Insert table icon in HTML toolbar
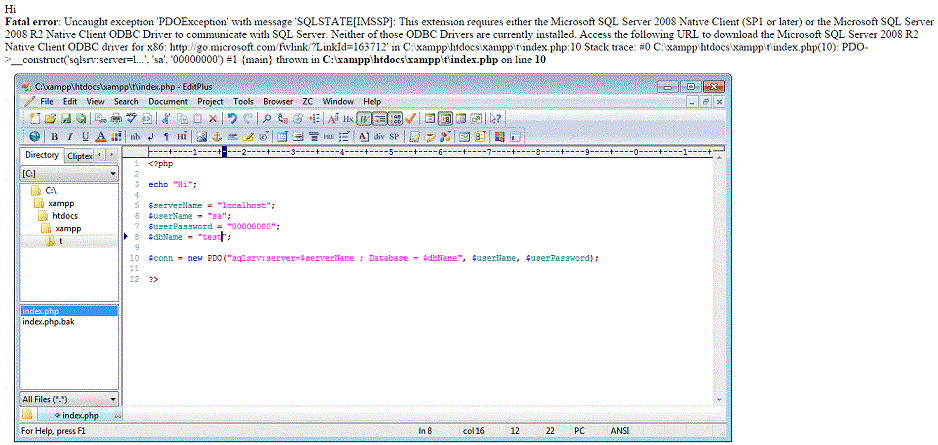The height and width of the screenshot is (445, 938). [x=282, y=136]
